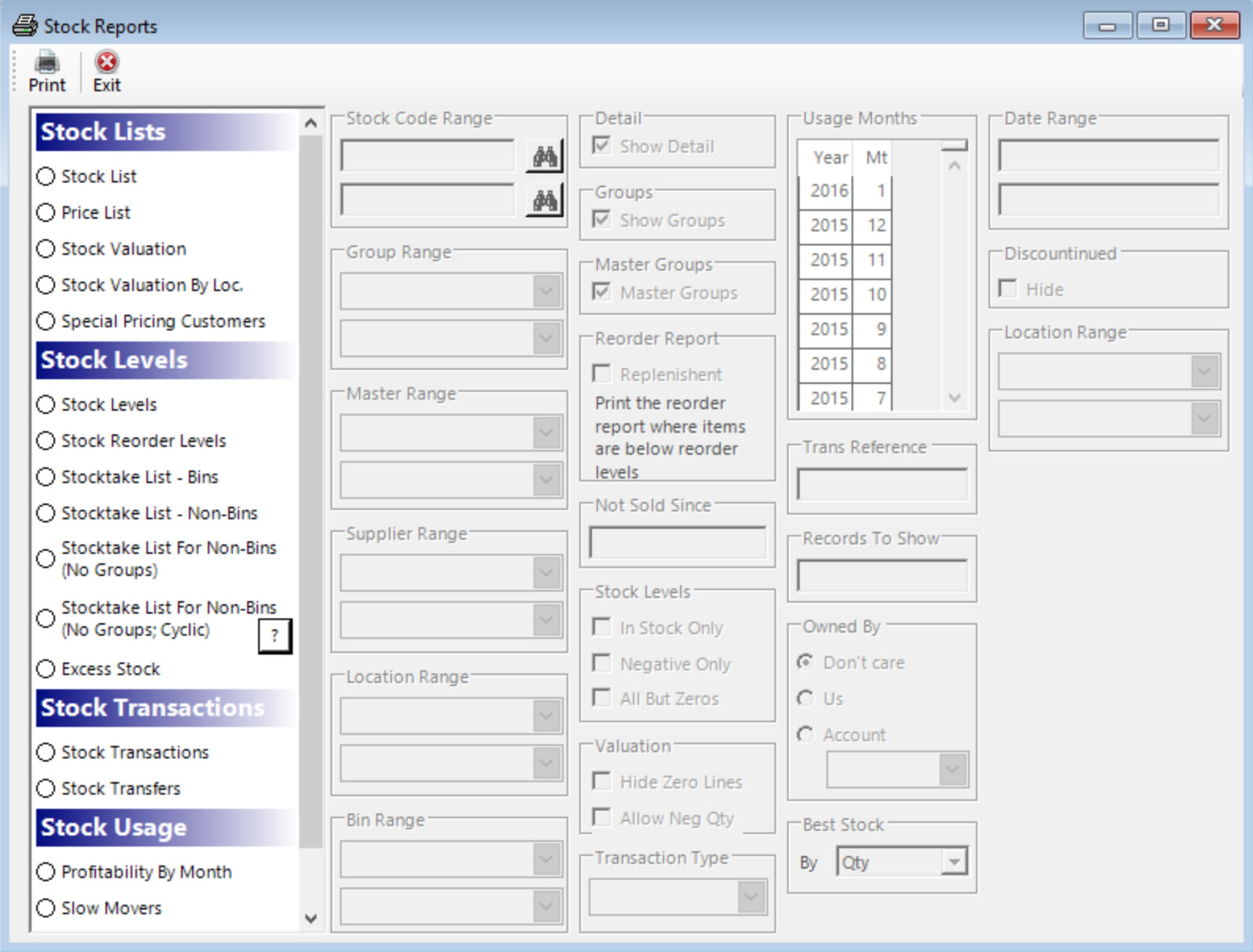The height and width of the screenshot is (952, 1253).
Task: Toggle the Show Detail checkbox
Action: tap(601, 146)
